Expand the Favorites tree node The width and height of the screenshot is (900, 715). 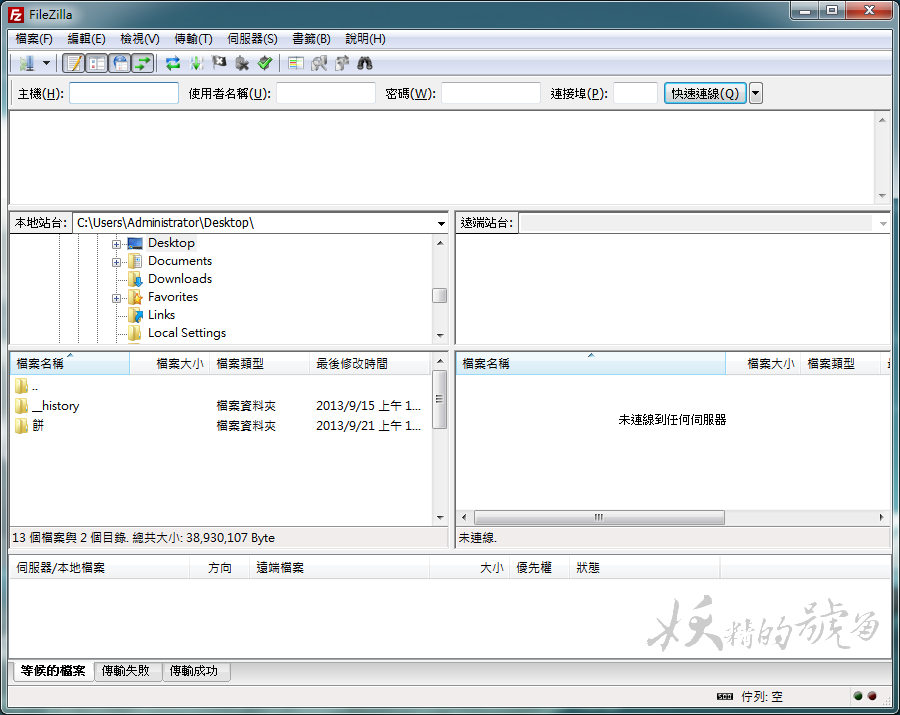[x=117, y=298]
